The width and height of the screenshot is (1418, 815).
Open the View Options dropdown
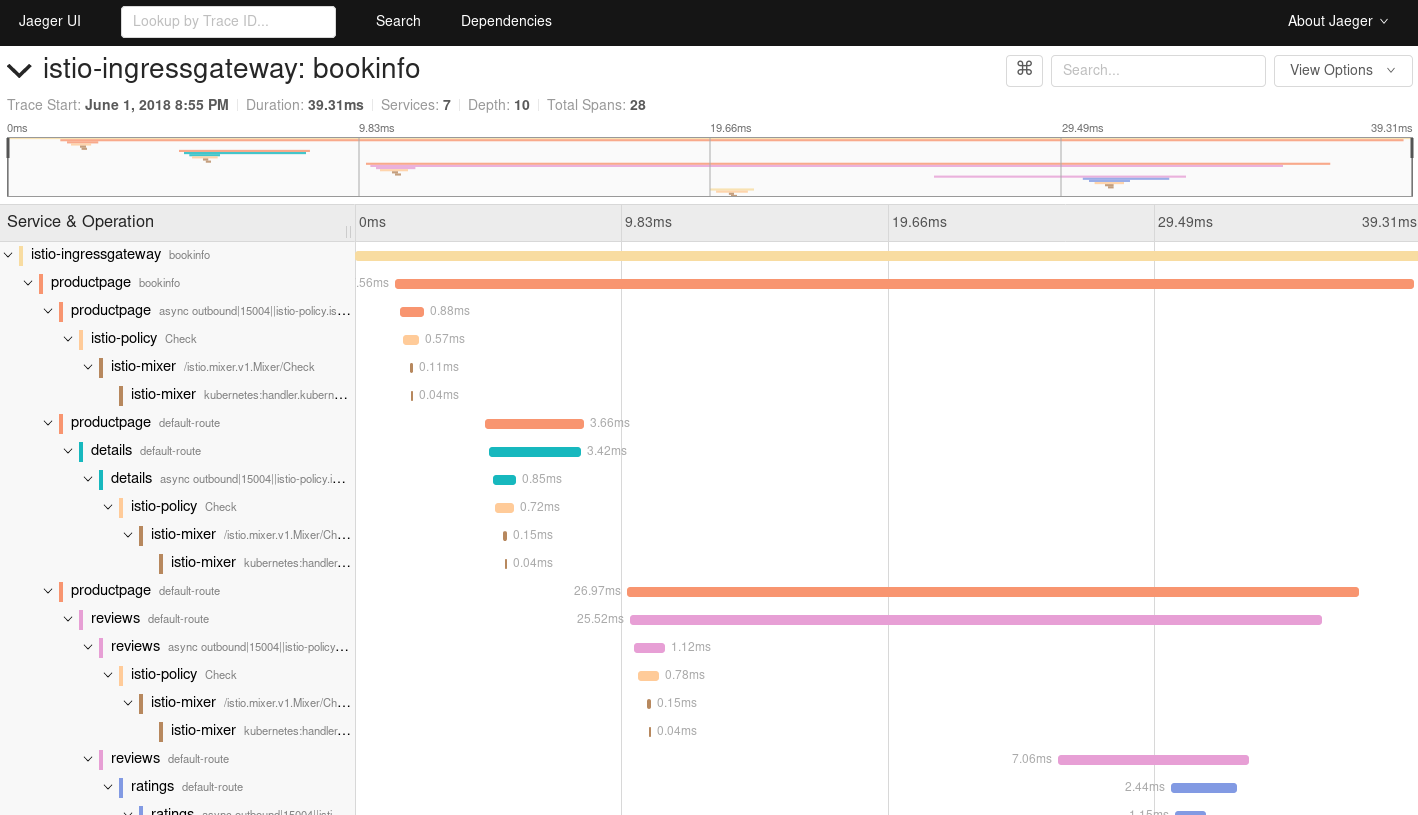1342,70
